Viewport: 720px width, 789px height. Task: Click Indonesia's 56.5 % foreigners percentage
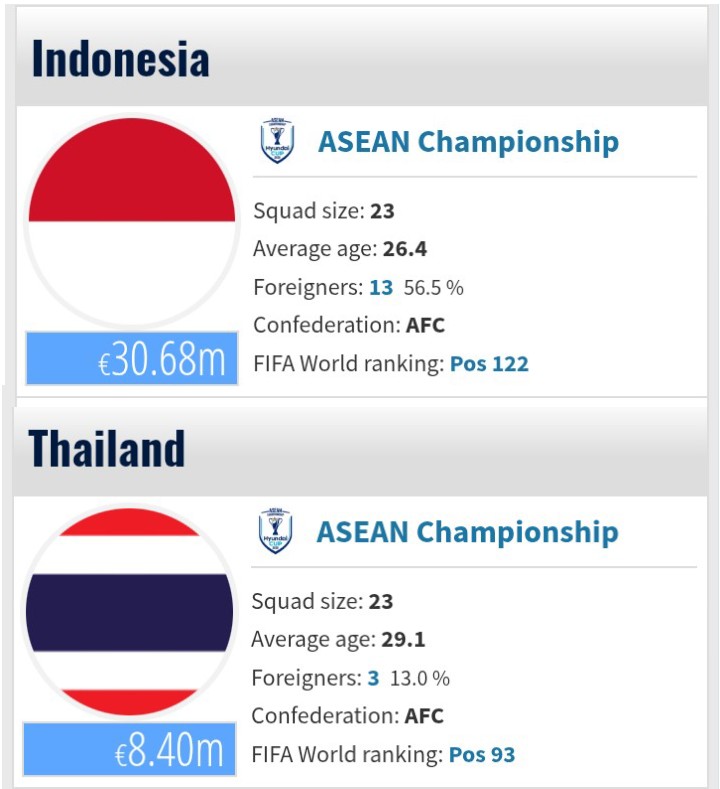(x=434, y=288)
